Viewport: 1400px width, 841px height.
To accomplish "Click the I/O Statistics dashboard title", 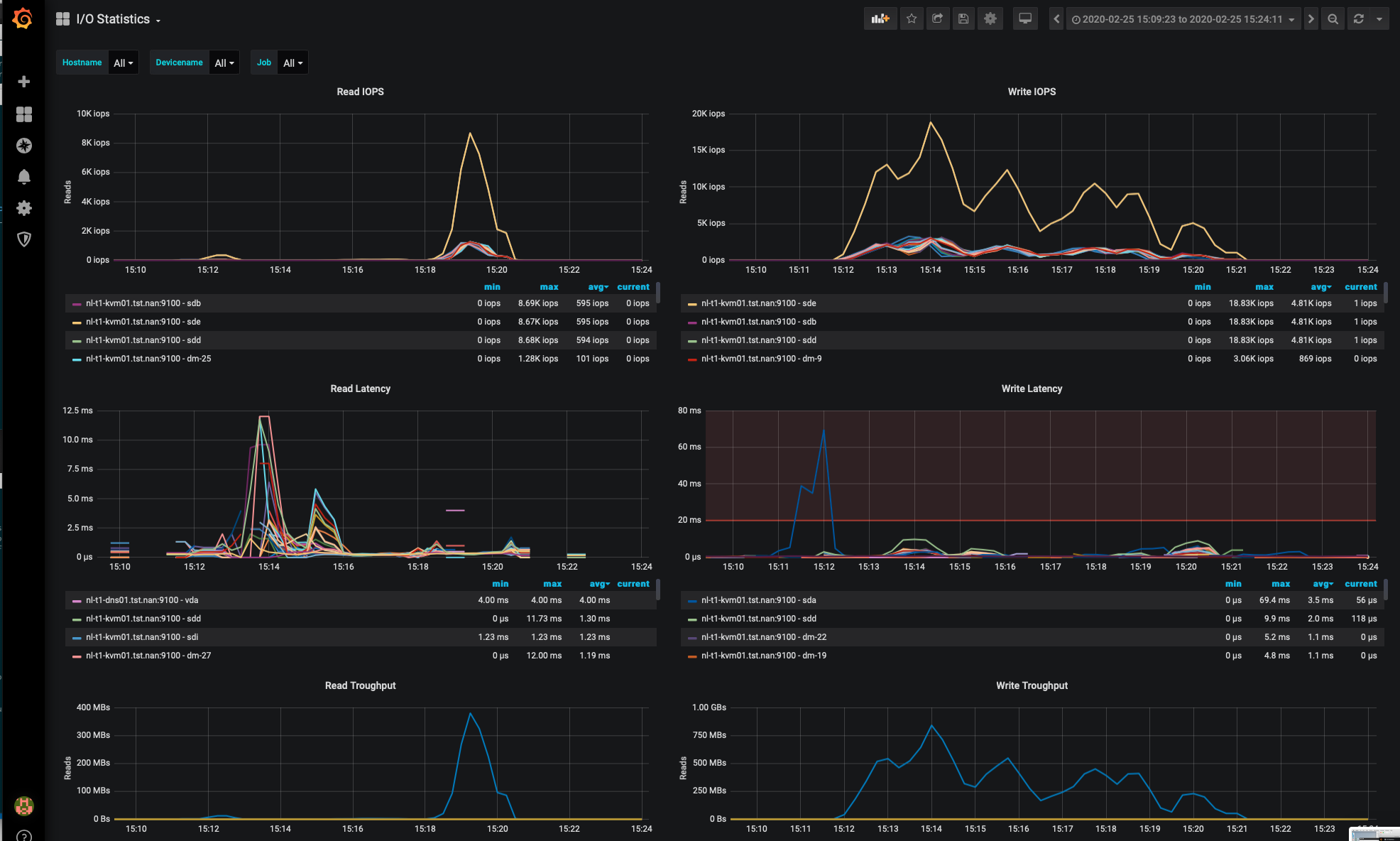I will (113, 19).
